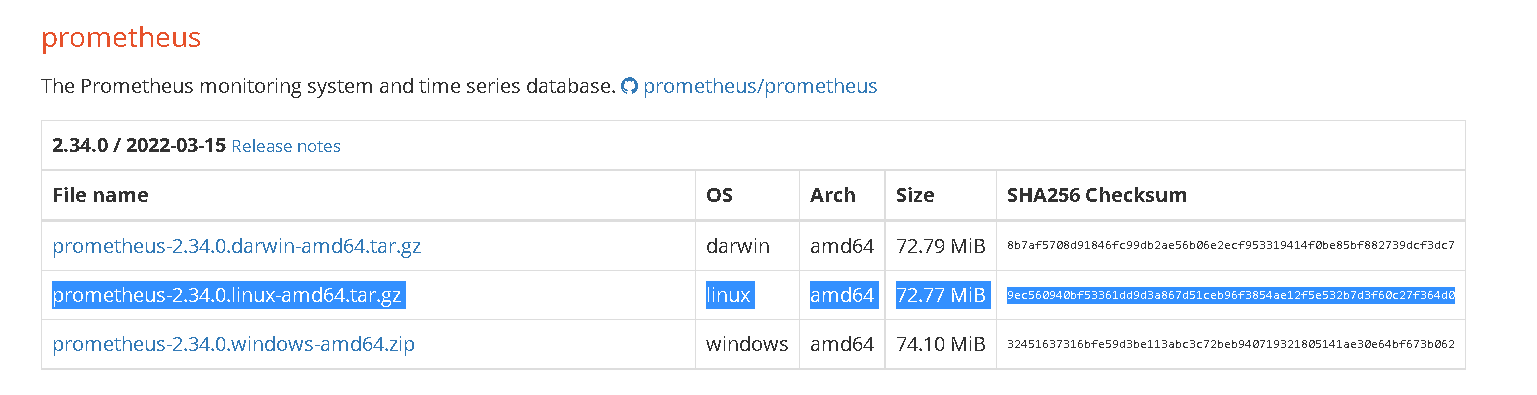Download prometheus-2.34.0.linux-amd64.tar.gz
Viewport: 1537px width, 395px height.
pos(228,295)
